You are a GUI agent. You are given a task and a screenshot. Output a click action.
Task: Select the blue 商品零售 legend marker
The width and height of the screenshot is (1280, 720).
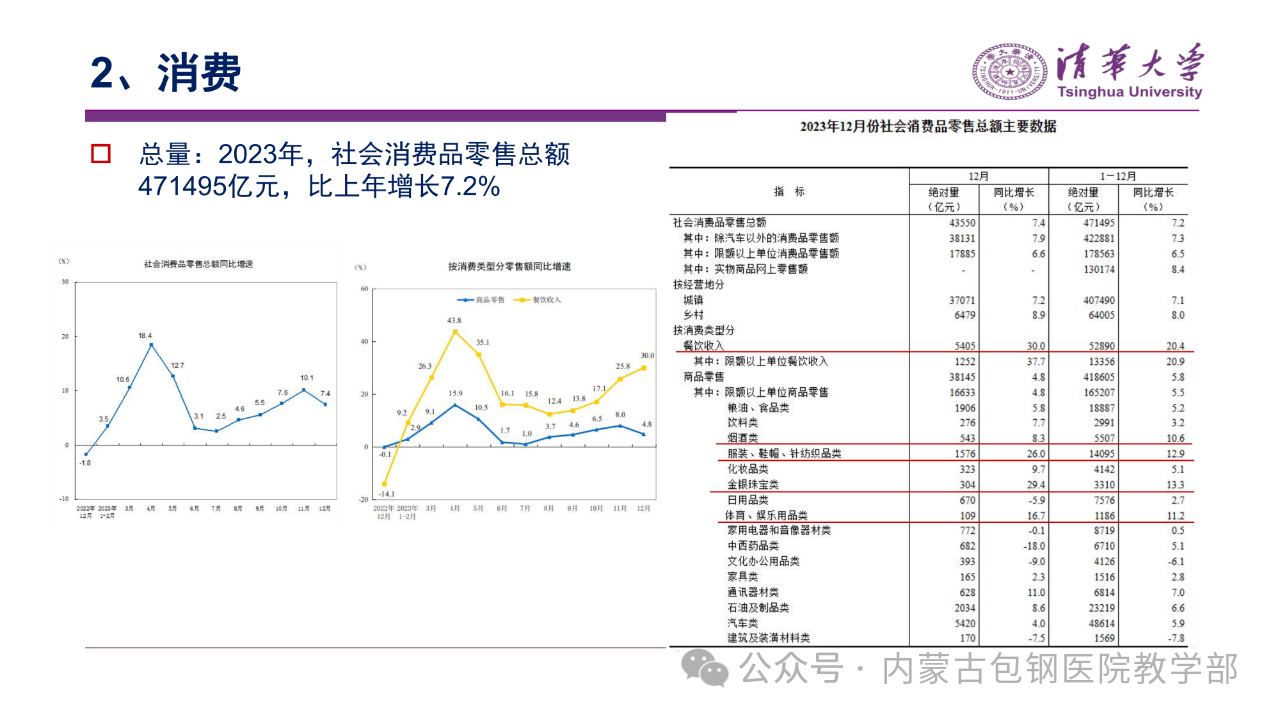(x=465, y=300)
